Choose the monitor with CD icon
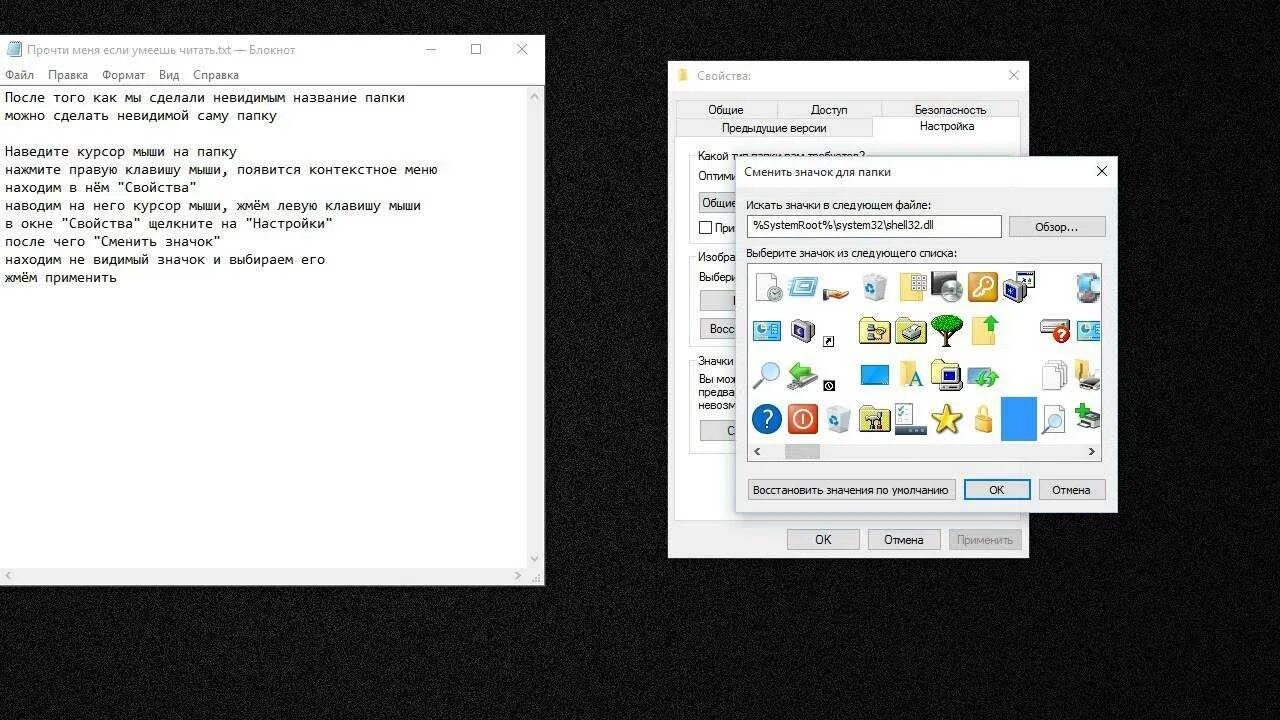The width and height of the screenshot is (1280, 720). 946,287
